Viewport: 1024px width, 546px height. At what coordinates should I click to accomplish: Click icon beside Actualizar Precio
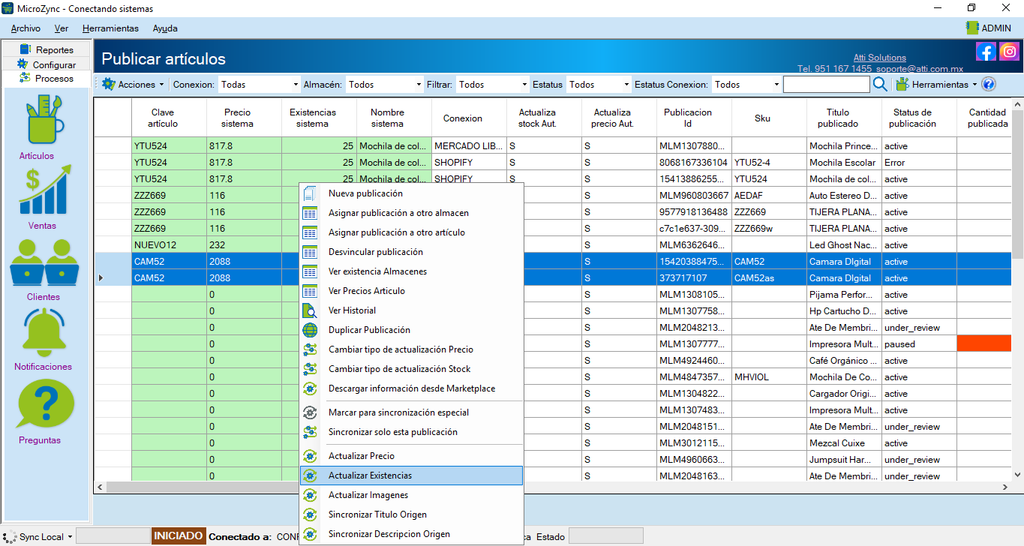click(310, 456)
